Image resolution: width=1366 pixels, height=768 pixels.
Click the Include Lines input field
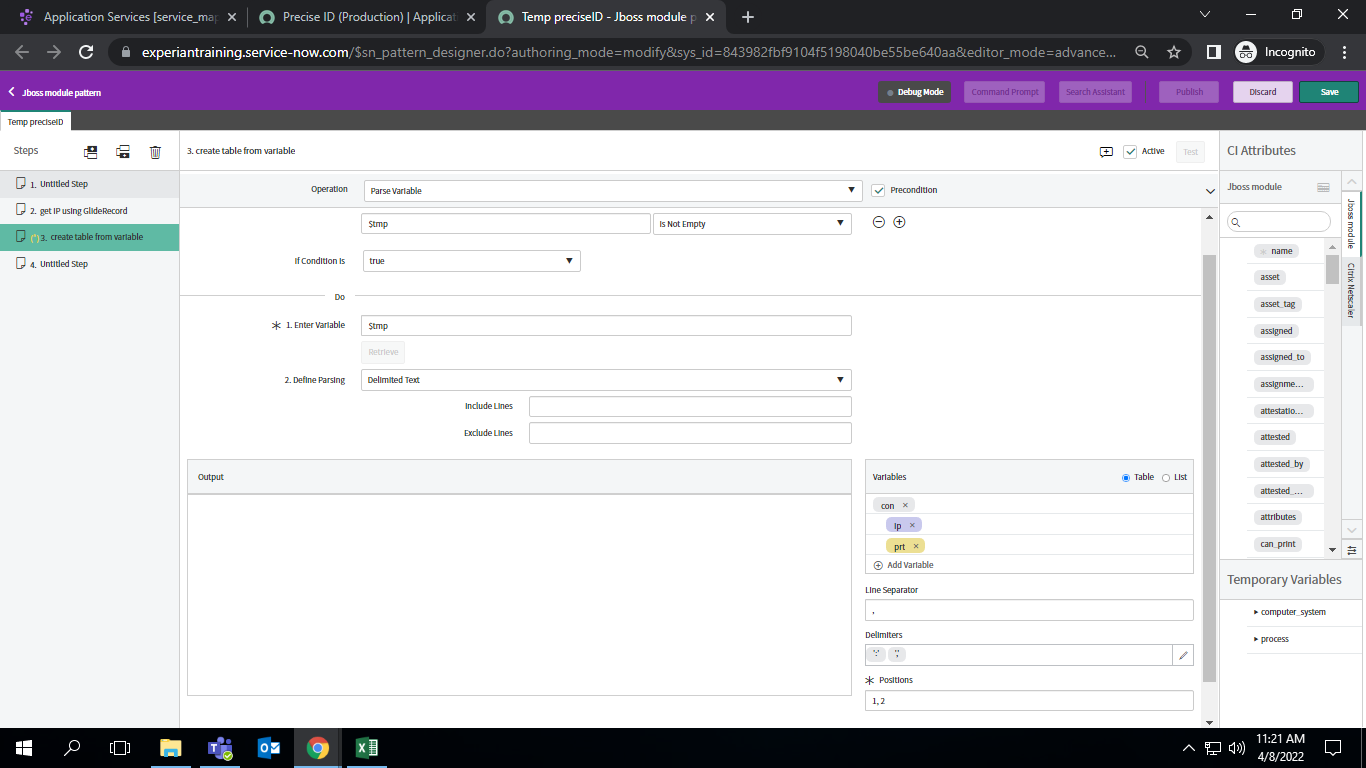click(x=690, y=406)
